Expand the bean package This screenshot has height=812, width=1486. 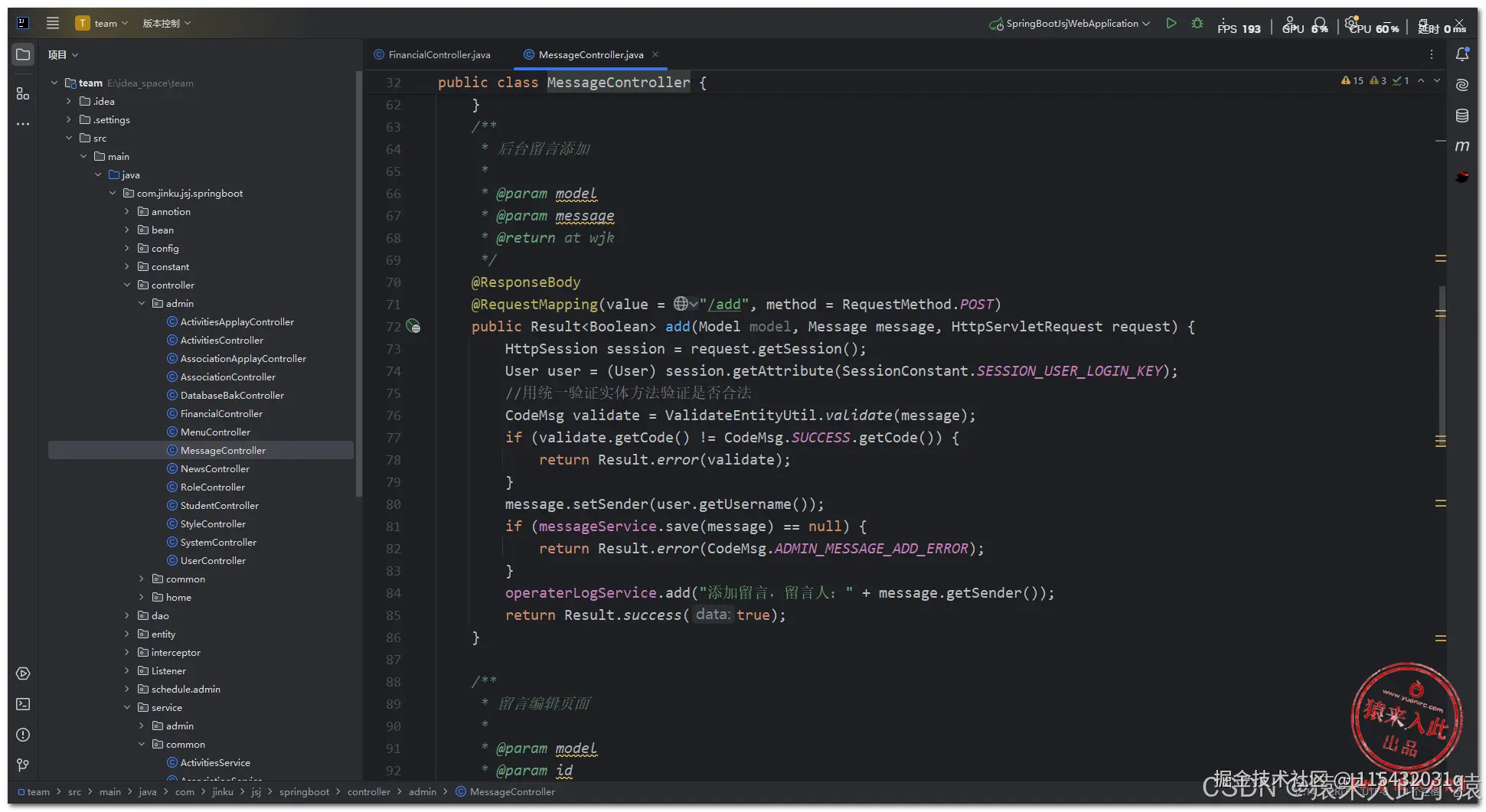(x=127, y=230)
